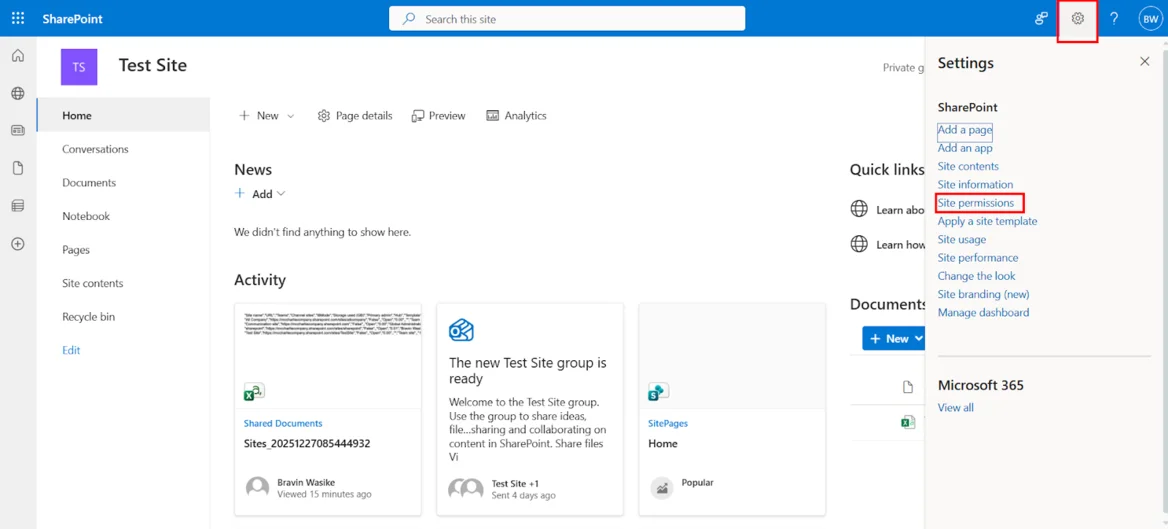Open the BW account avatar

[1149, 19]
